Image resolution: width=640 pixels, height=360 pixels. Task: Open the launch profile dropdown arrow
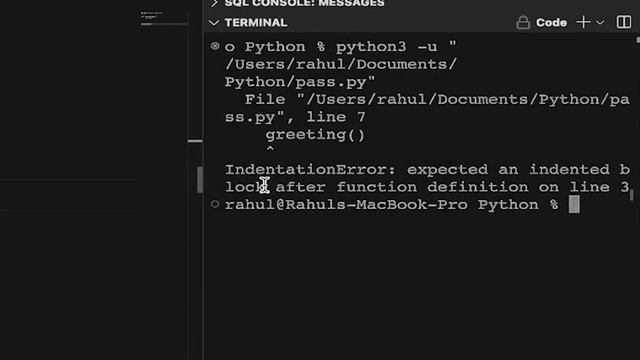point(600,23)
